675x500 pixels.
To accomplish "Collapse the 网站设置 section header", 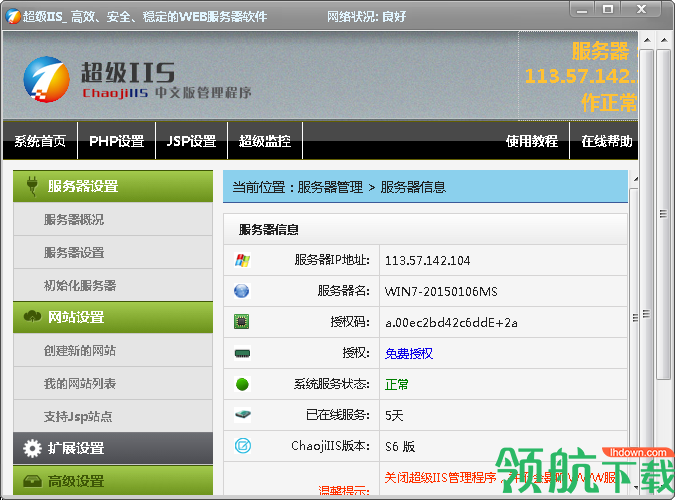I will [113, 317].
